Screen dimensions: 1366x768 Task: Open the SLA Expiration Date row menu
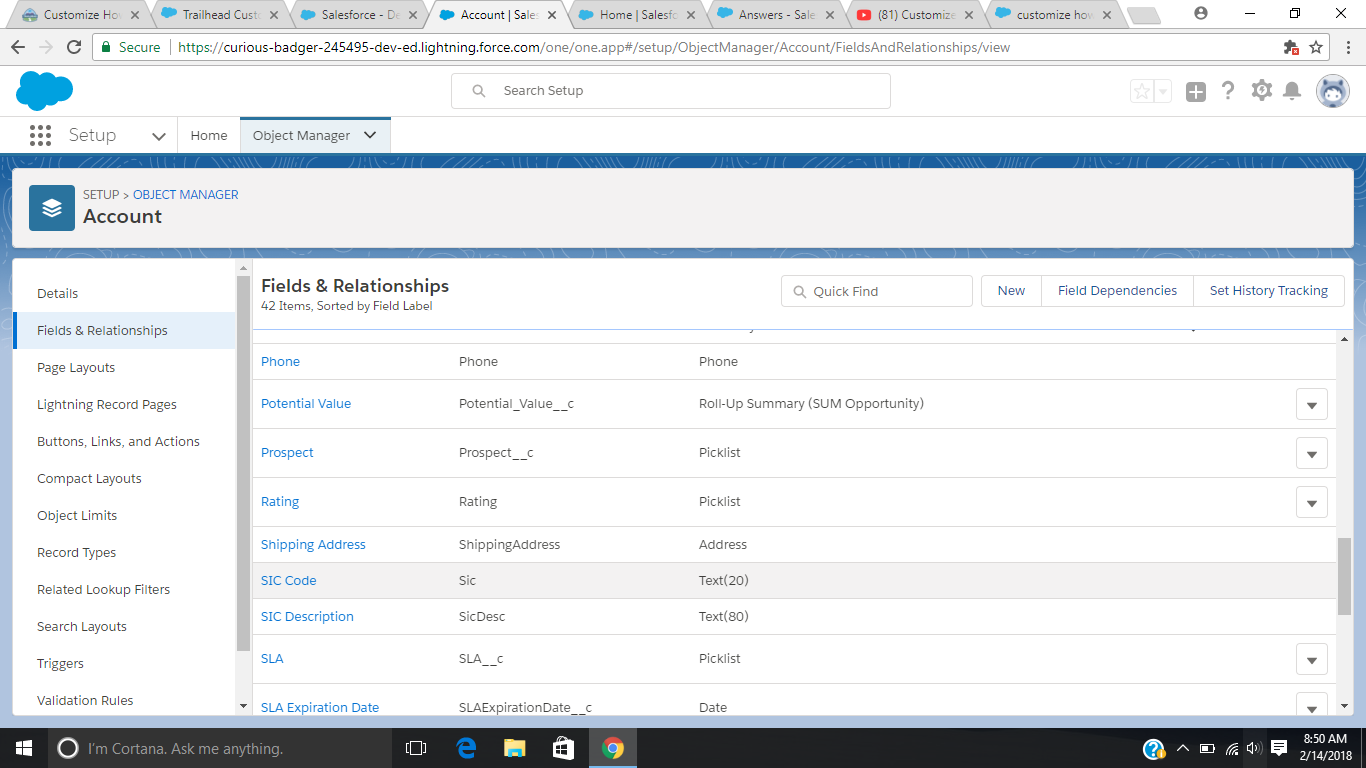(1311, 704)
